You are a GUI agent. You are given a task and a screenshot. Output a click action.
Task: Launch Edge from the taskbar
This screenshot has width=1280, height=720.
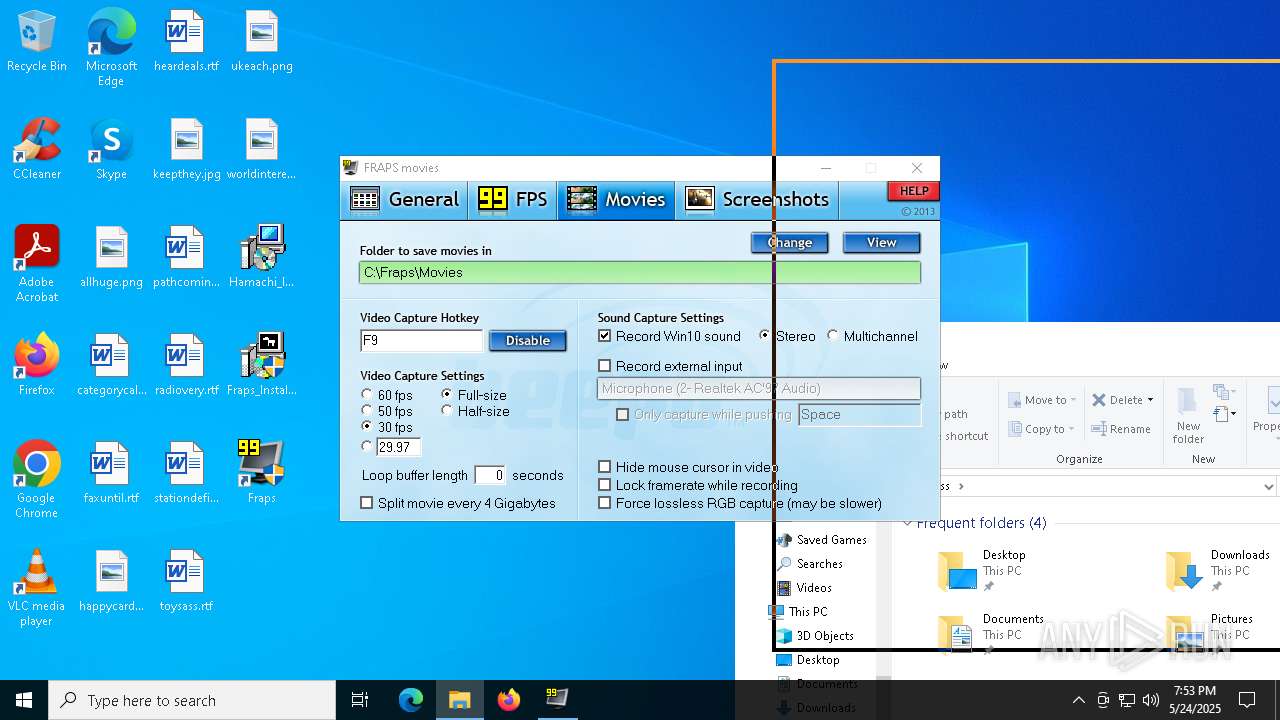pyautogui.click(x=411, y=700)
